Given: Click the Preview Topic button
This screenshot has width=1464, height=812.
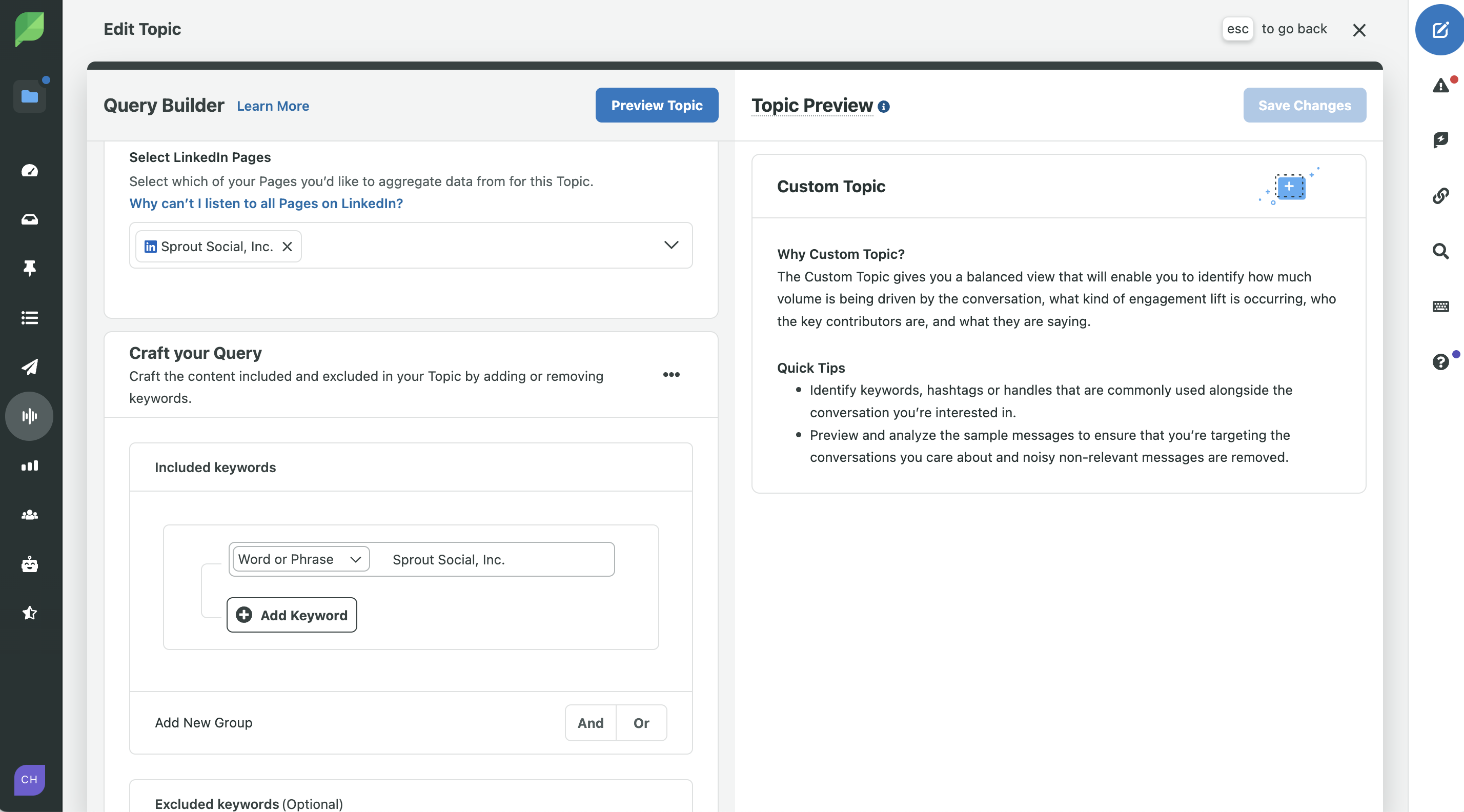Looking at the screenshot, I should pyautogui.click(x=657, y=105).
